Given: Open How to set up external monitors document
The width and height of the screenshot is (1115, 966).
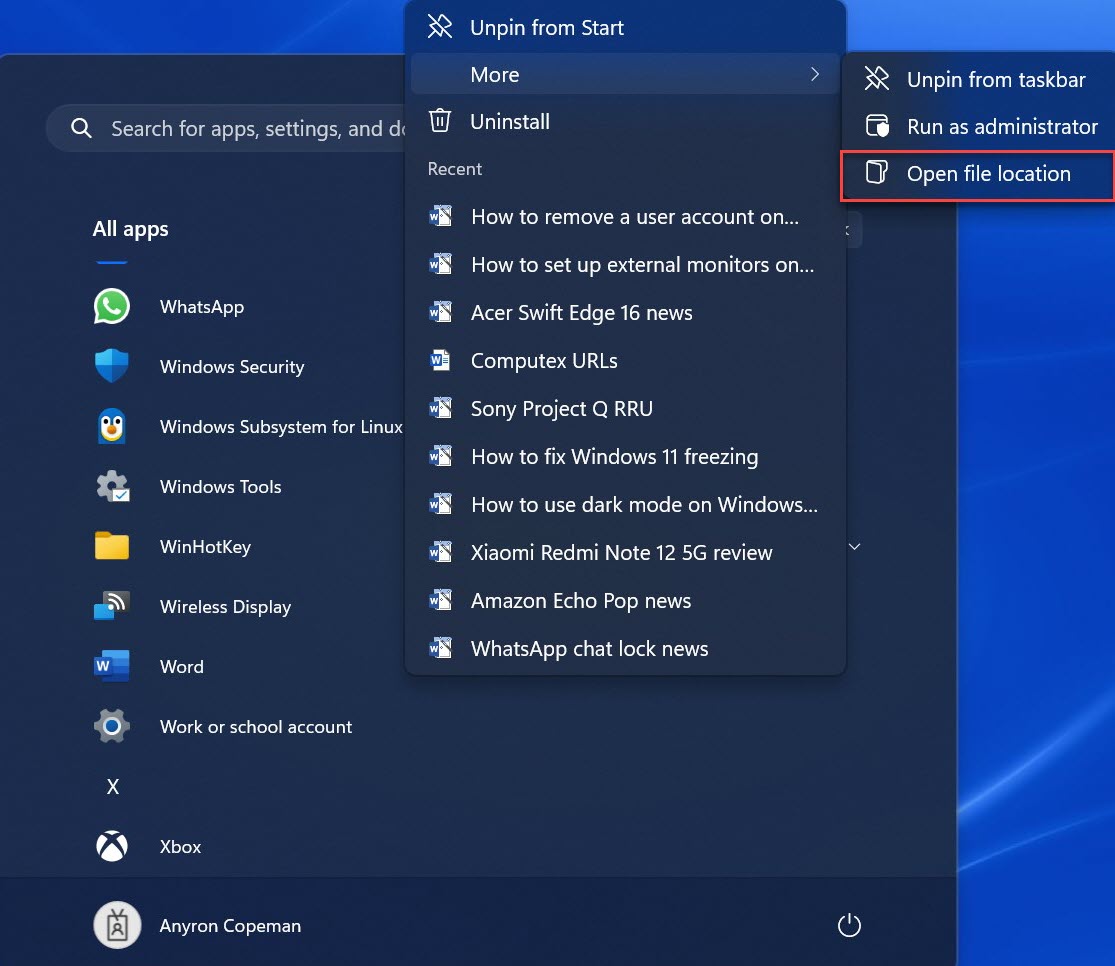Looking at the screenshot, I should (x=625, y=265).
